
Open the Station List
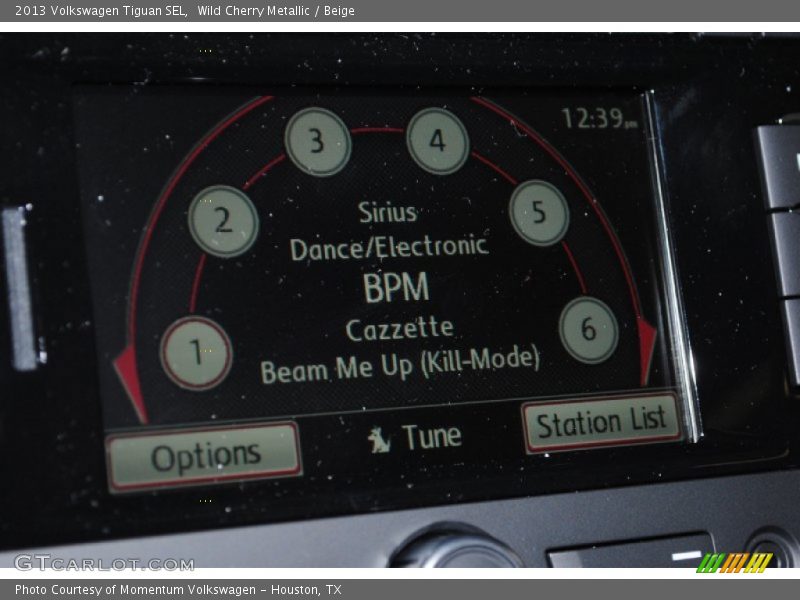602,422
